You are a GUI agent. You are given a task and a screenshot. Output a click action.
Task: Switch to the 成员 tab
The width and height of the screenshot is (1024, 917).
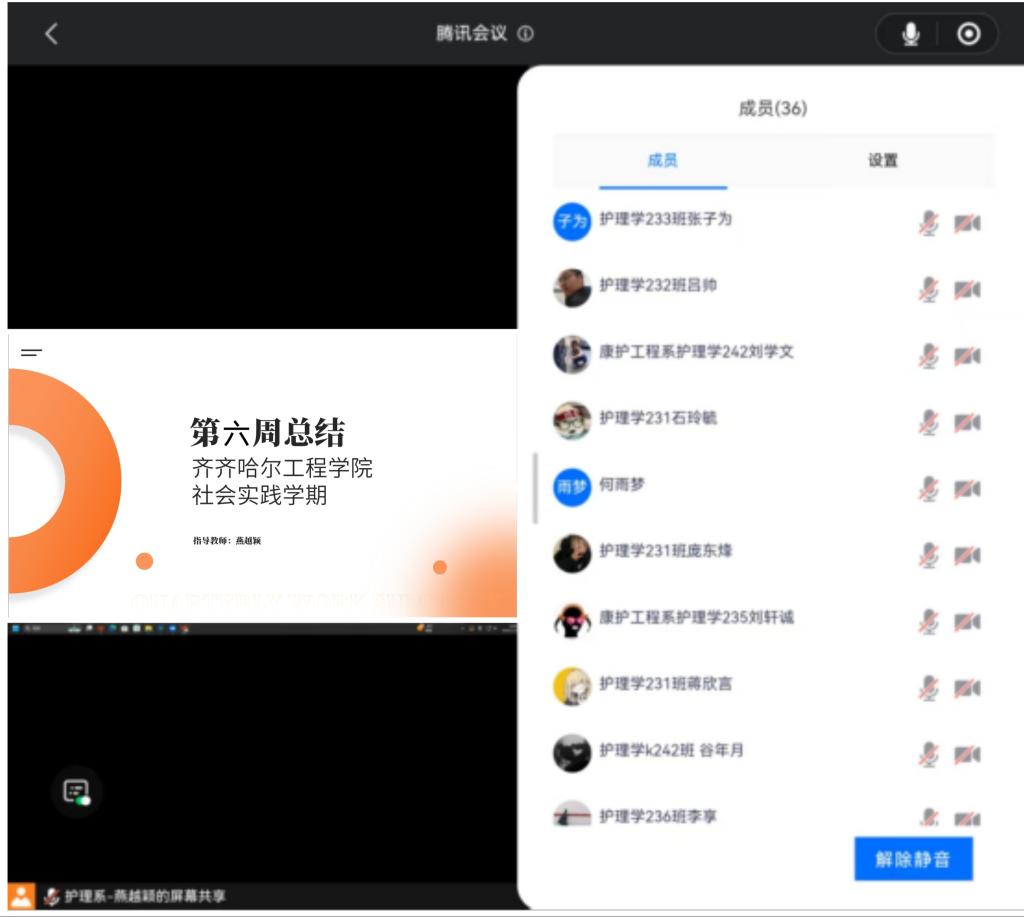(x=662, y=160)
